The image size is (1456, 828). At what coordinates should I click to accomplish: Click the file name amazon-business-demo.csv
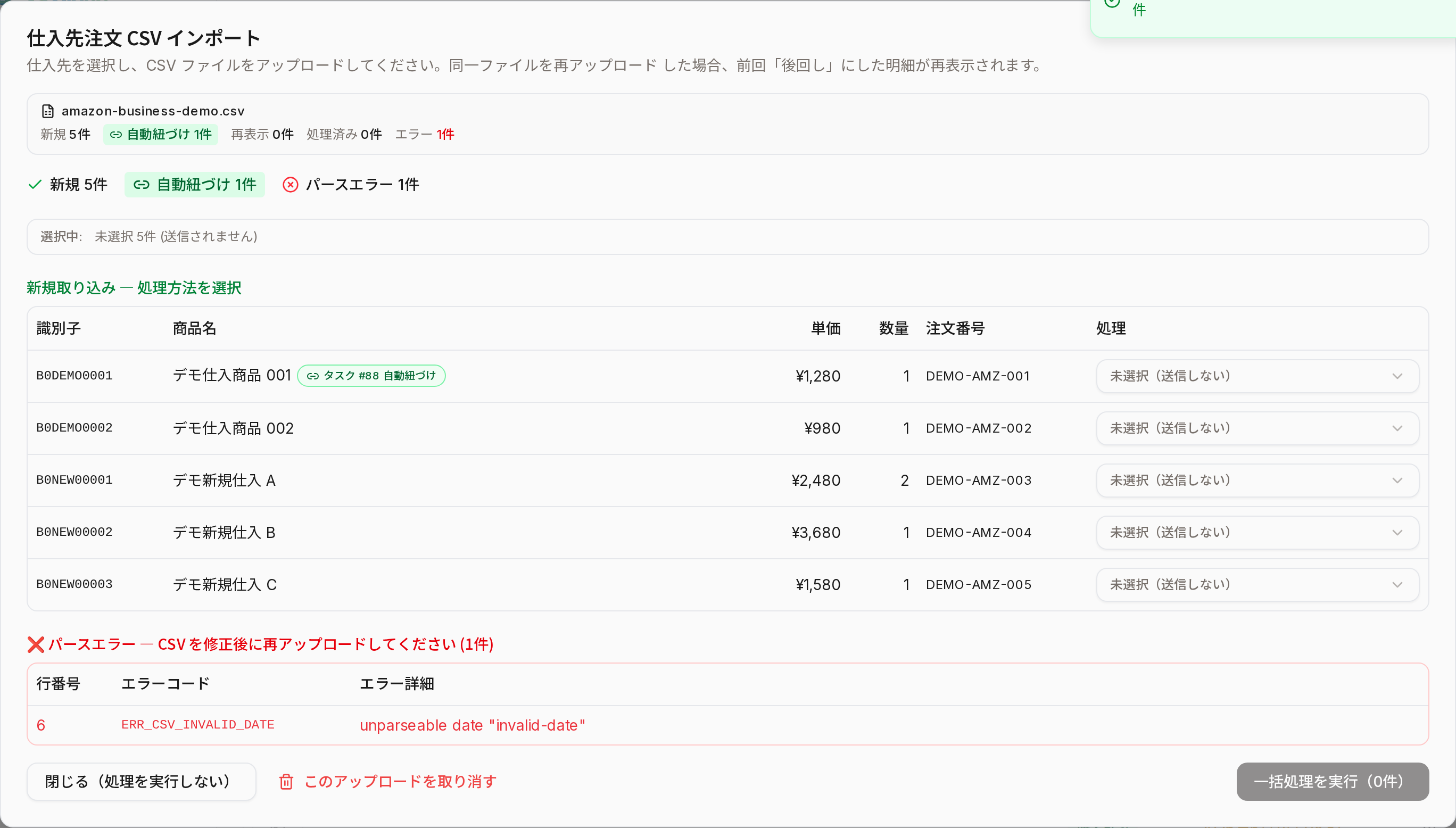pyautogui.click(x=153, y=111)
